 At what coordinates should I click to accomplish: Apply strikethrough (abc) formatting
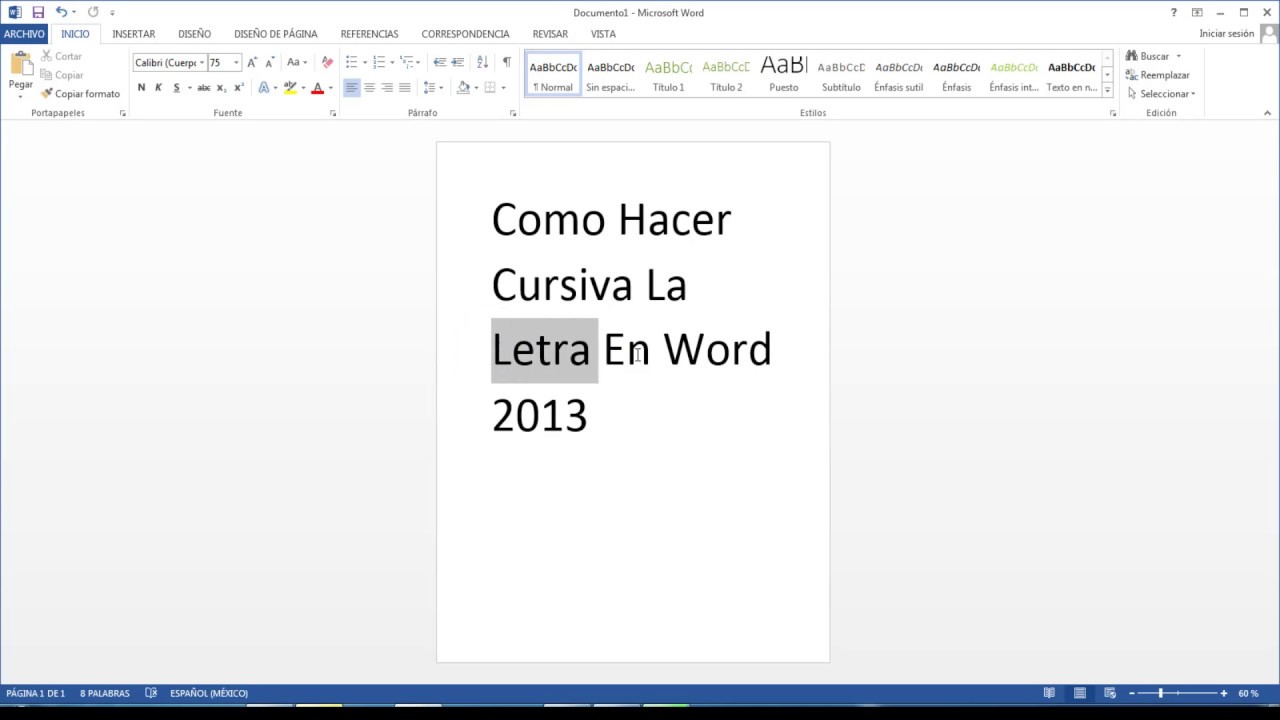tap(204, 88)
